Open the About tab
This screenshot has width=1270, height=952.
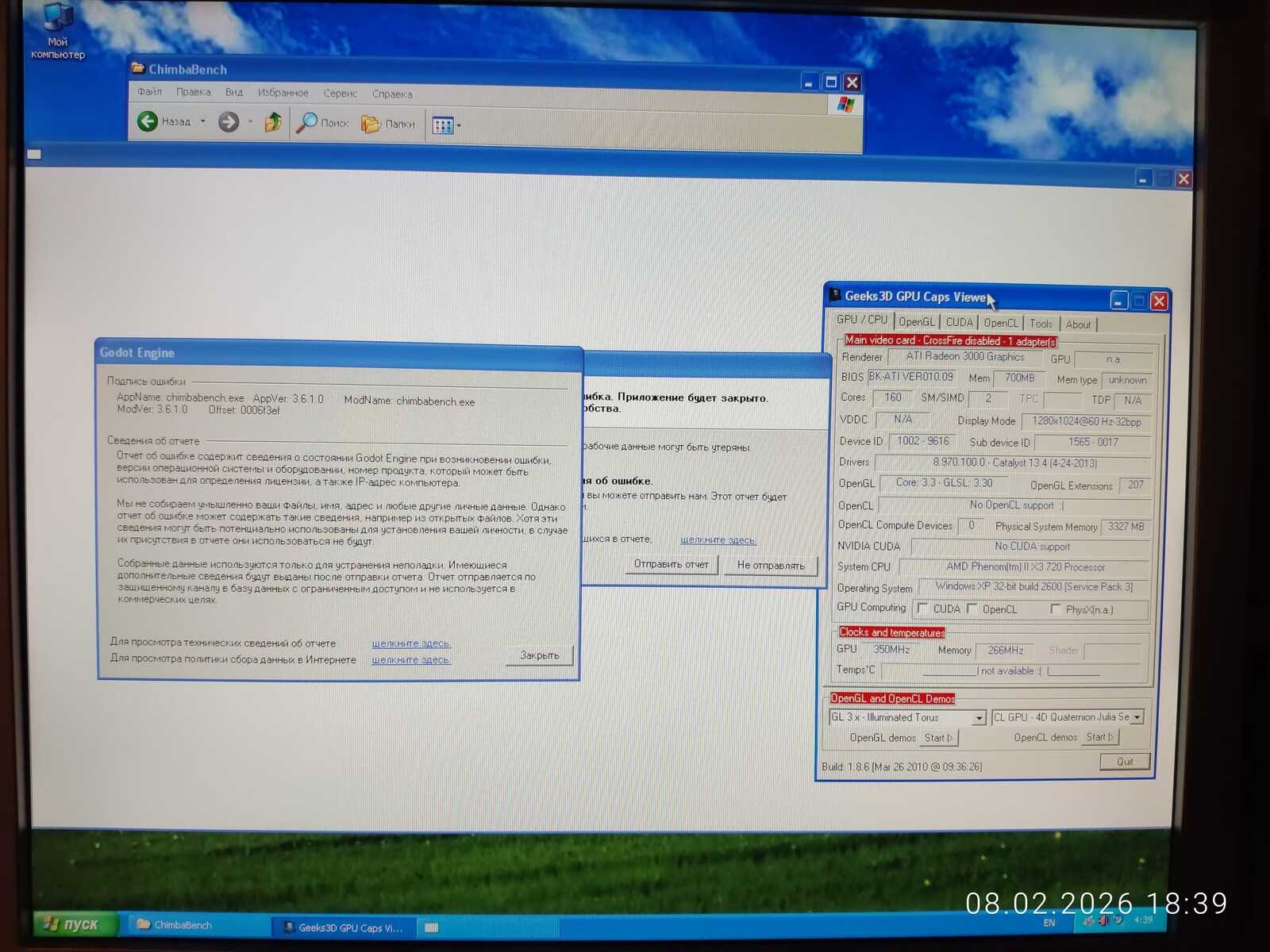(x=1078, y=324)
